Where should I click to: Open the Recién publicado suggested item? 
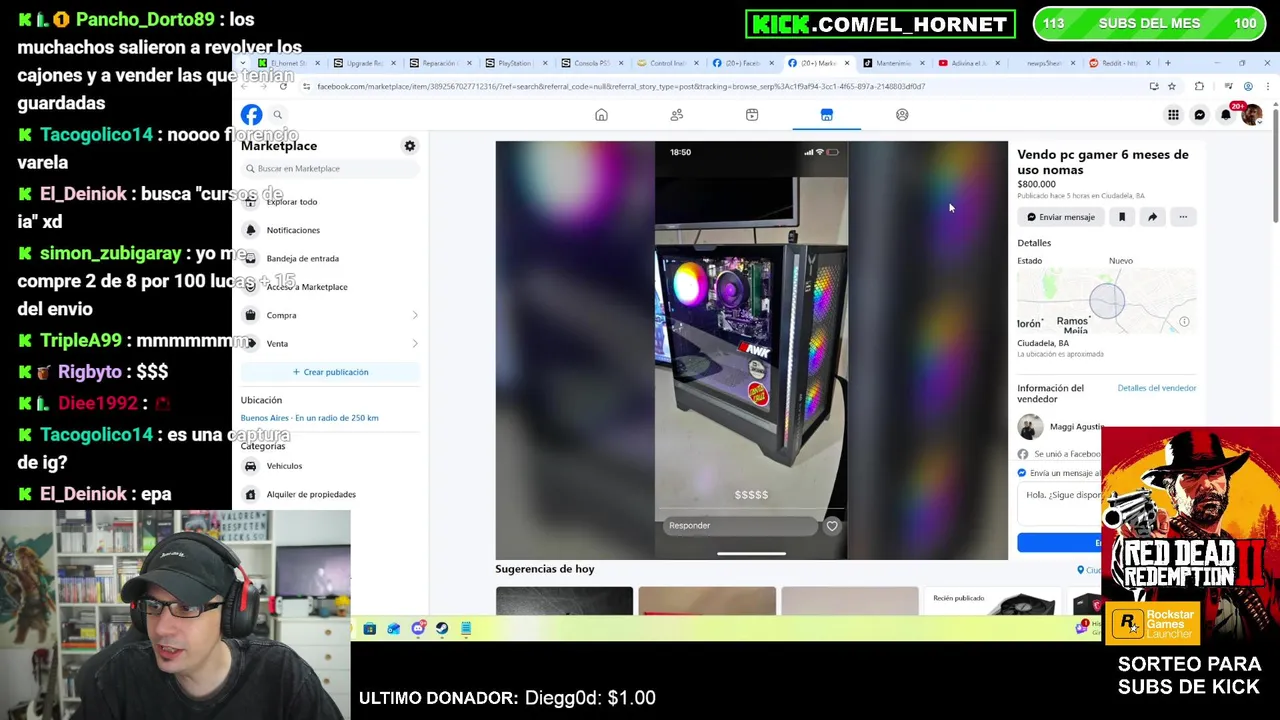pyautogui.click(x=990, y=601)
